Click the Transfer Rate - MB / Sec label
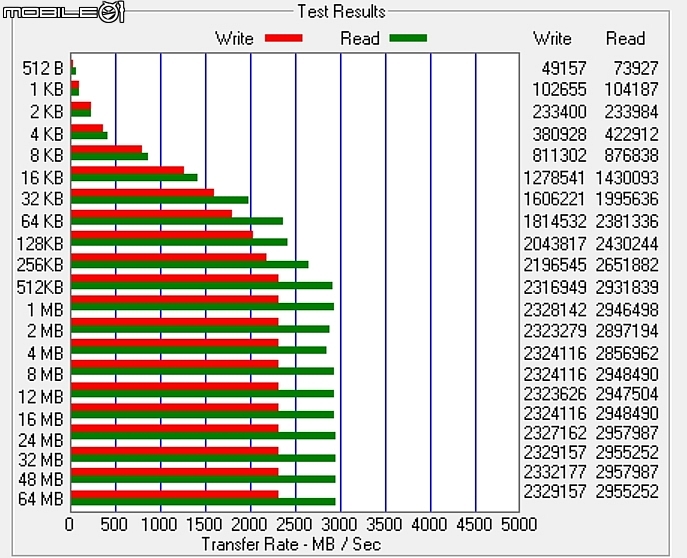This screenshot has height=558, width=687. coord(291,544)
